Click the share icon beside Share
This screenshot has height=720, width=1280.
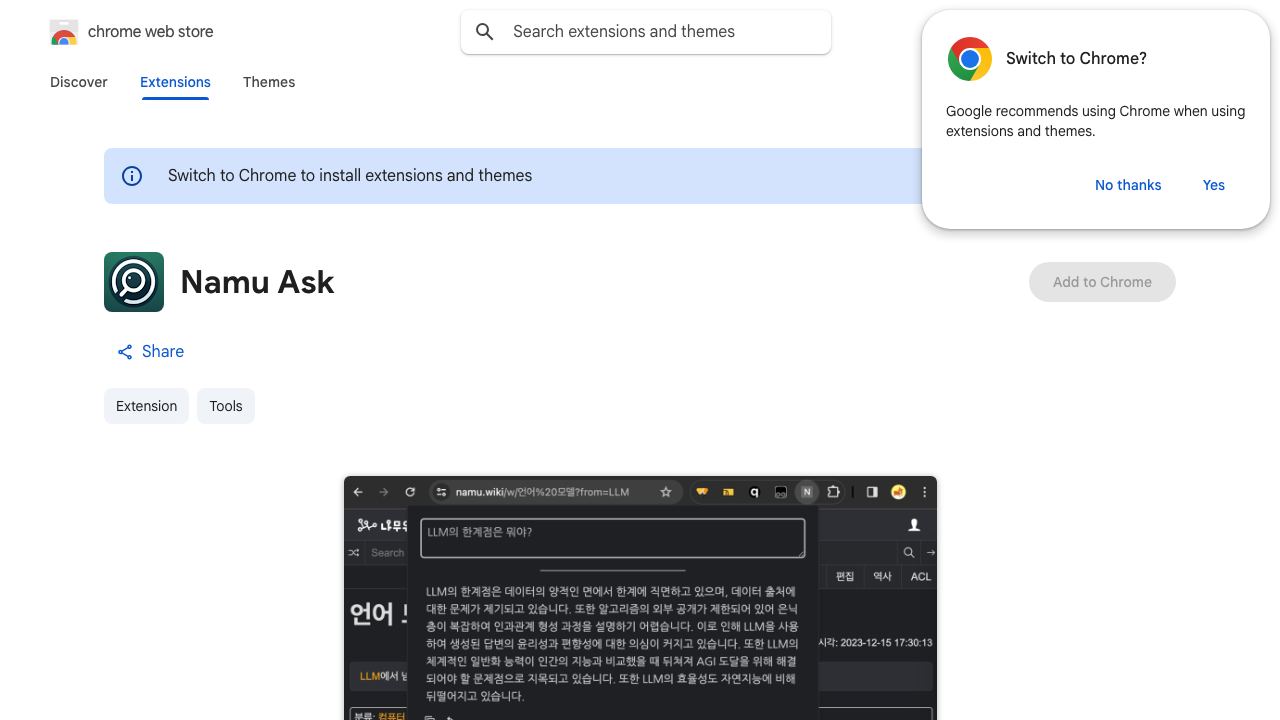(125, 352)
